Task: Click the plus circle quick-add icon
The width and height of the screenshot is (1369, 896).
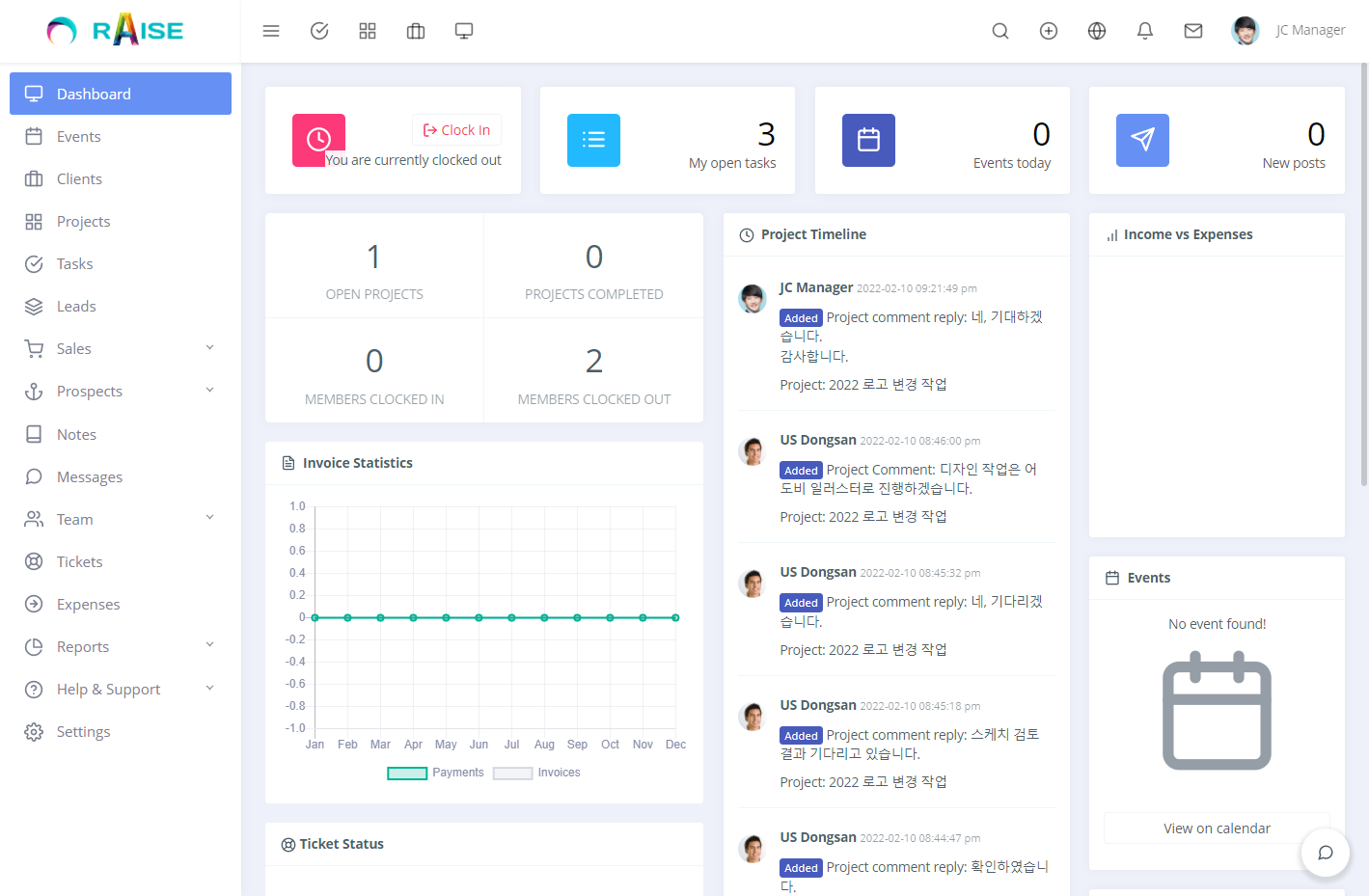Action: click(1049, 31)
